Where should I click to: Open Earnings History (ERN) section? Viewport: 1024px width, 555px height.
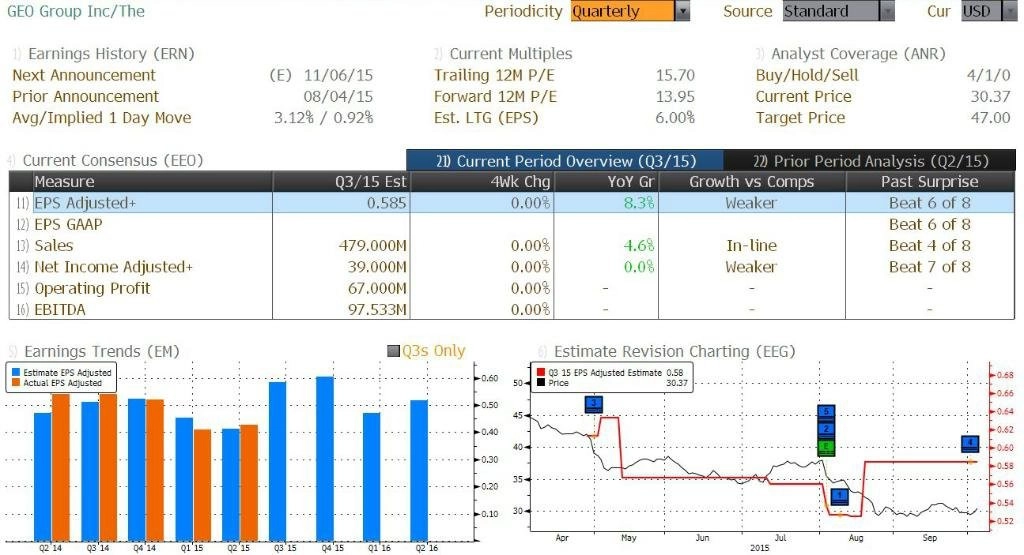coord(111,54)
